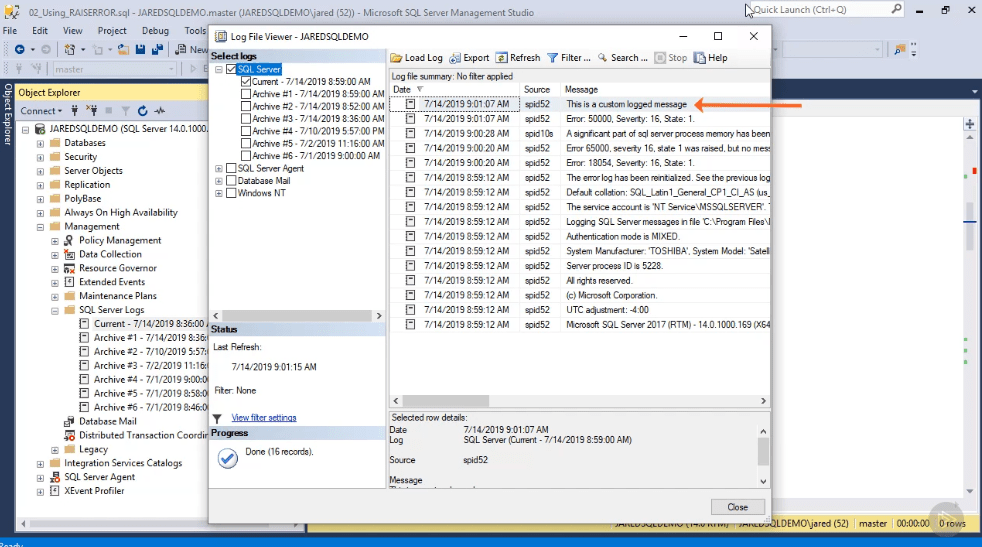The width and height of the screenshot is (982, 547).
Task: Check Archive #4 log checkbox
Action: [x=246, y=131]
